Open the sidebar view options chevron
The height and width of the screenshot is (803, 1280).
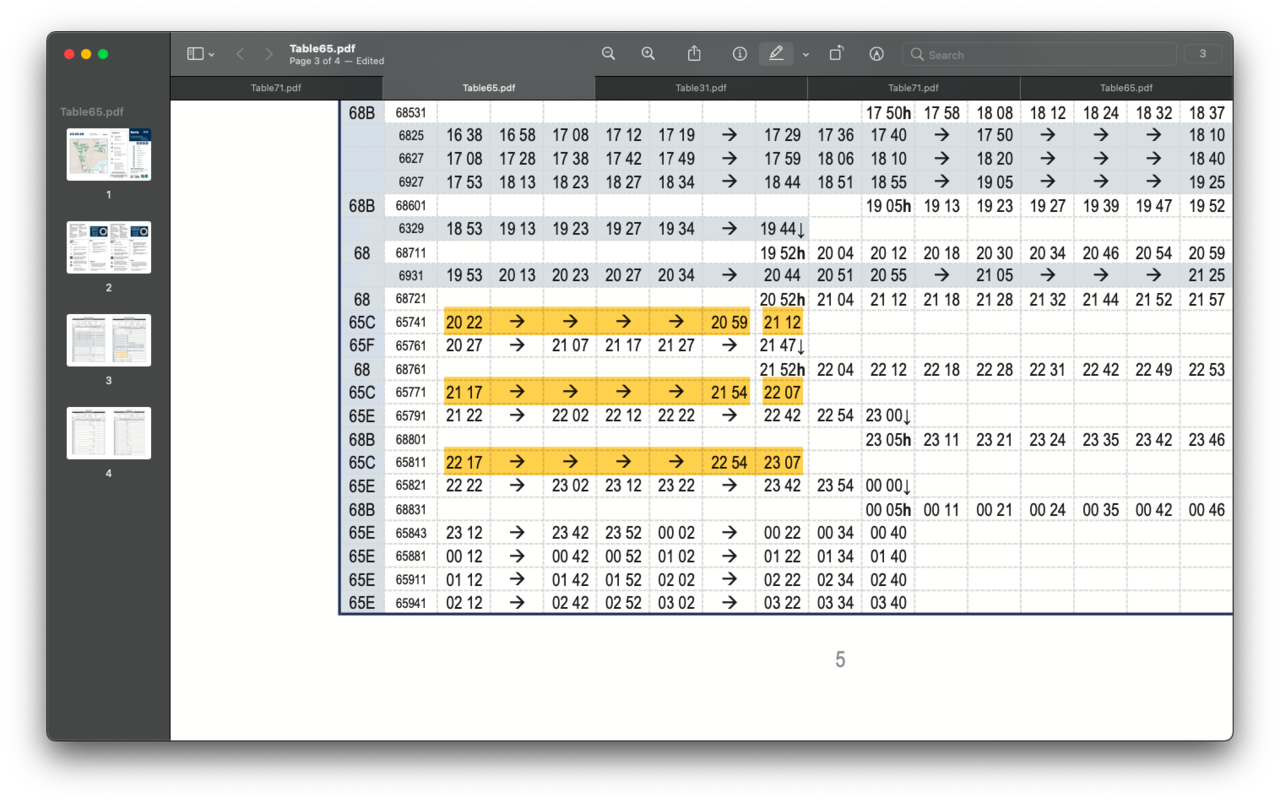pyautogui.click(x=211, y=55)
